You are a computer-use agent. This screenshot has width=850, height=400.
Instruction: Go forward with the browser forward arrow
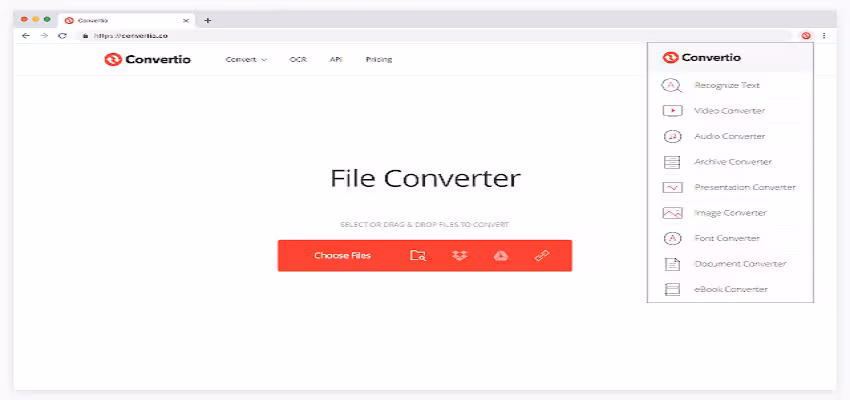tap(44, 36)
